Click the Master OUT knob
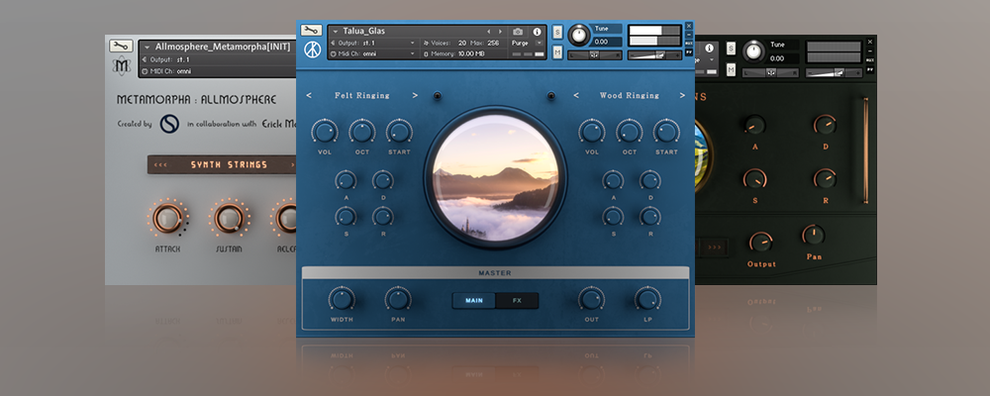 pyautogui.click(x=592, y=299)
